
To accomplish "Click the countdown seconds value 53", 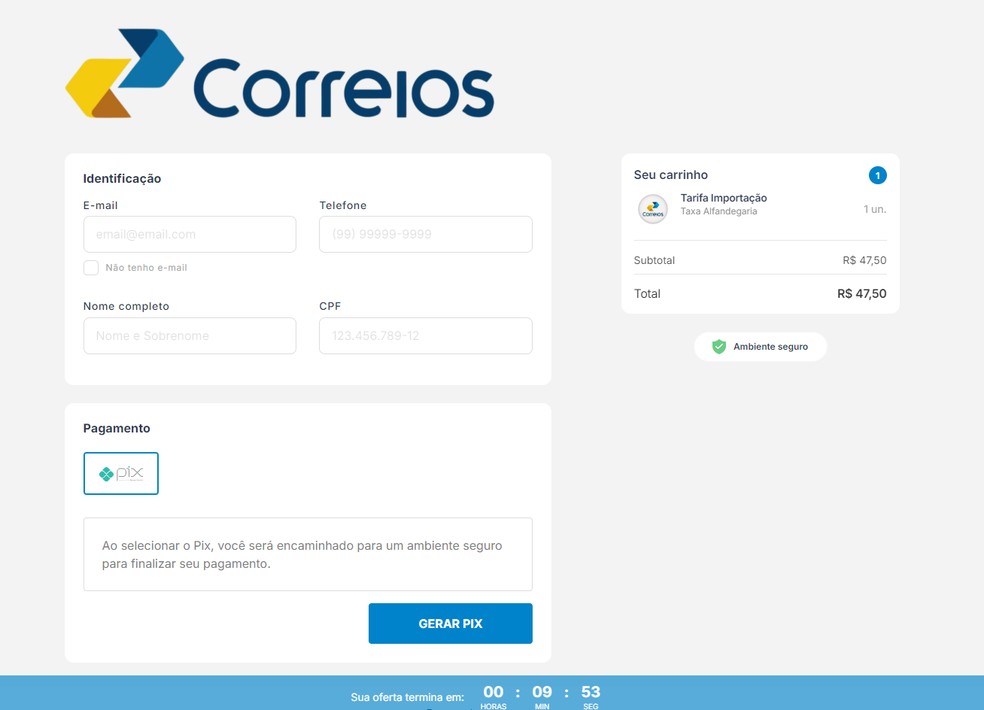I will coord(591,692).
